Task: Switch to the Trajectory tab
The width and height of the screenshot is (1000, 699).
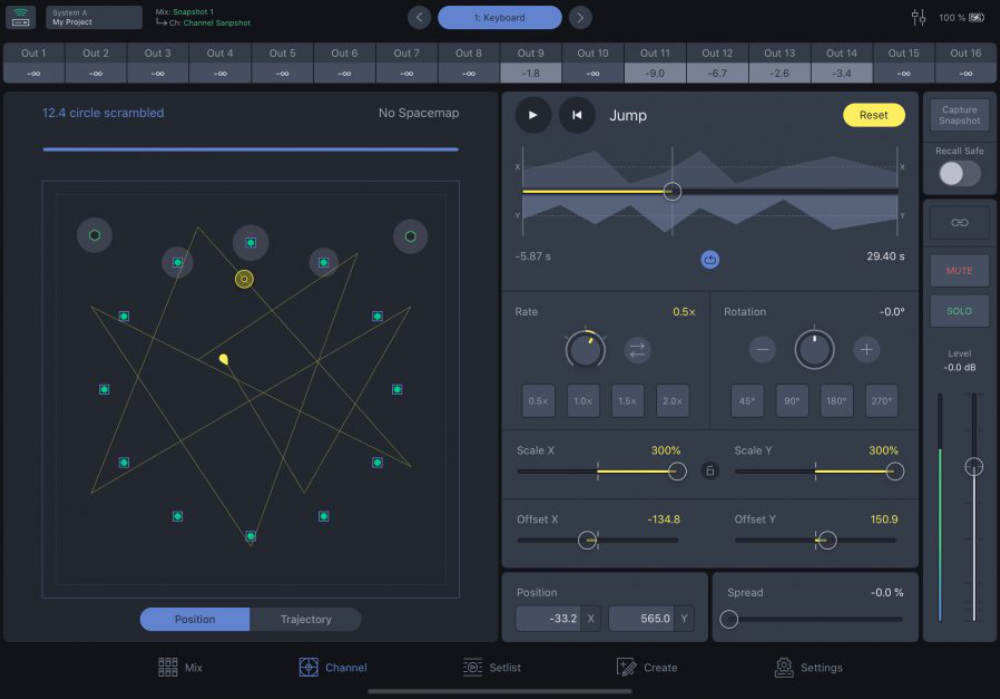Action: click(305, 619)
